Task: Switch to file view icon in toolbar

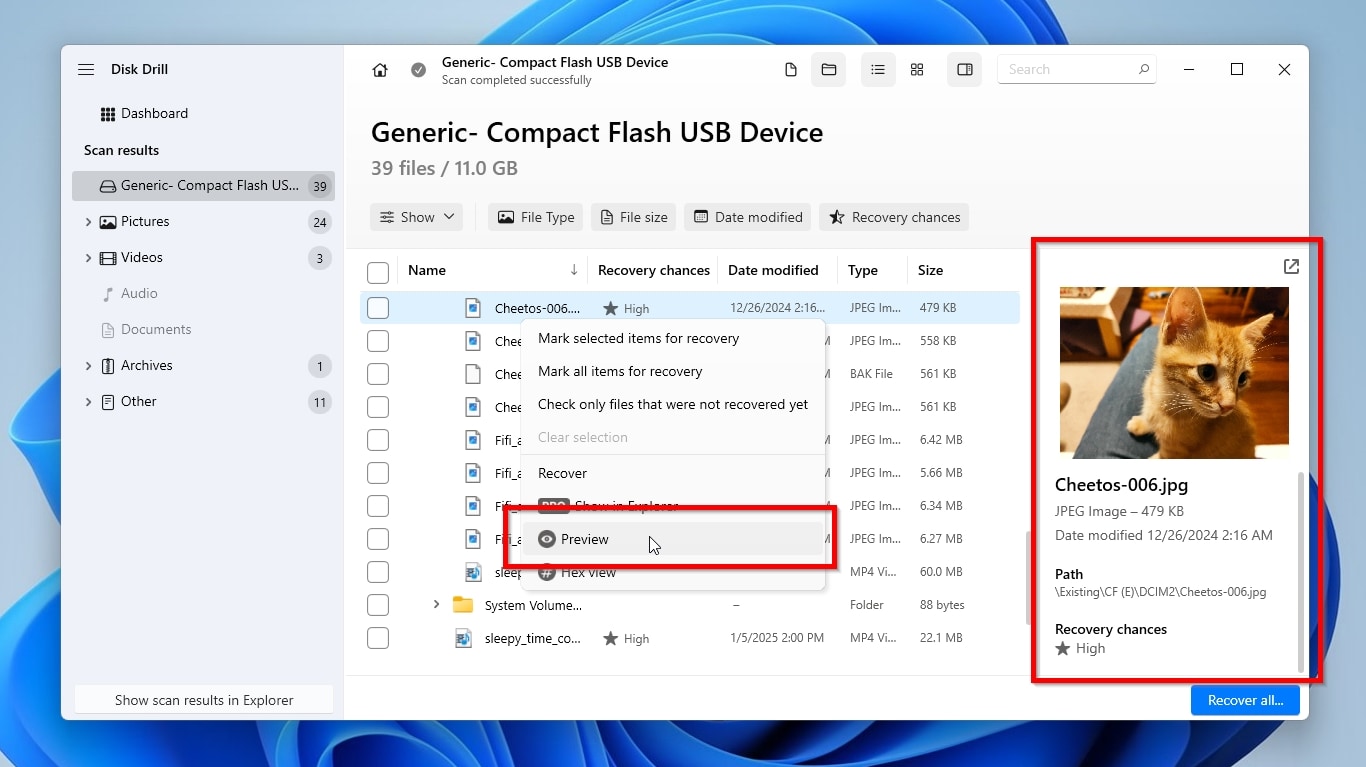Action: coord(791,70)
